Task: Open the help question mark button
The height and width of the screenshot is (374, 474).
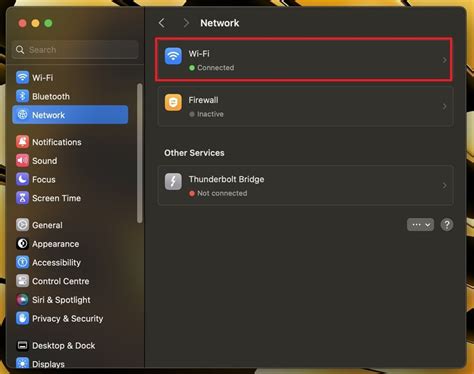Action: (447, 225)
